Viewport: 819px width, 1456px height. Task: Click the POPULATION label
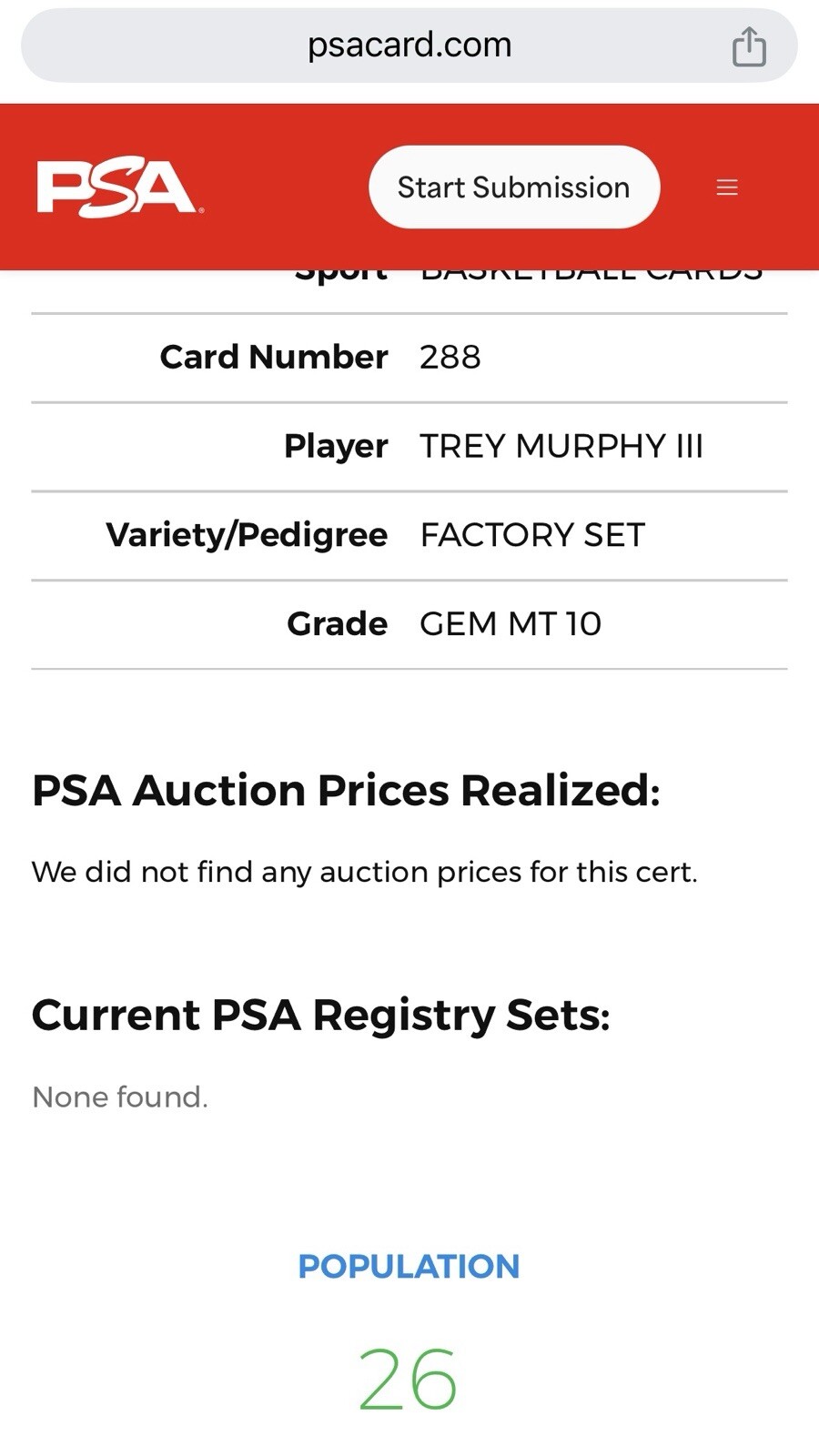tap(409, 1266)
